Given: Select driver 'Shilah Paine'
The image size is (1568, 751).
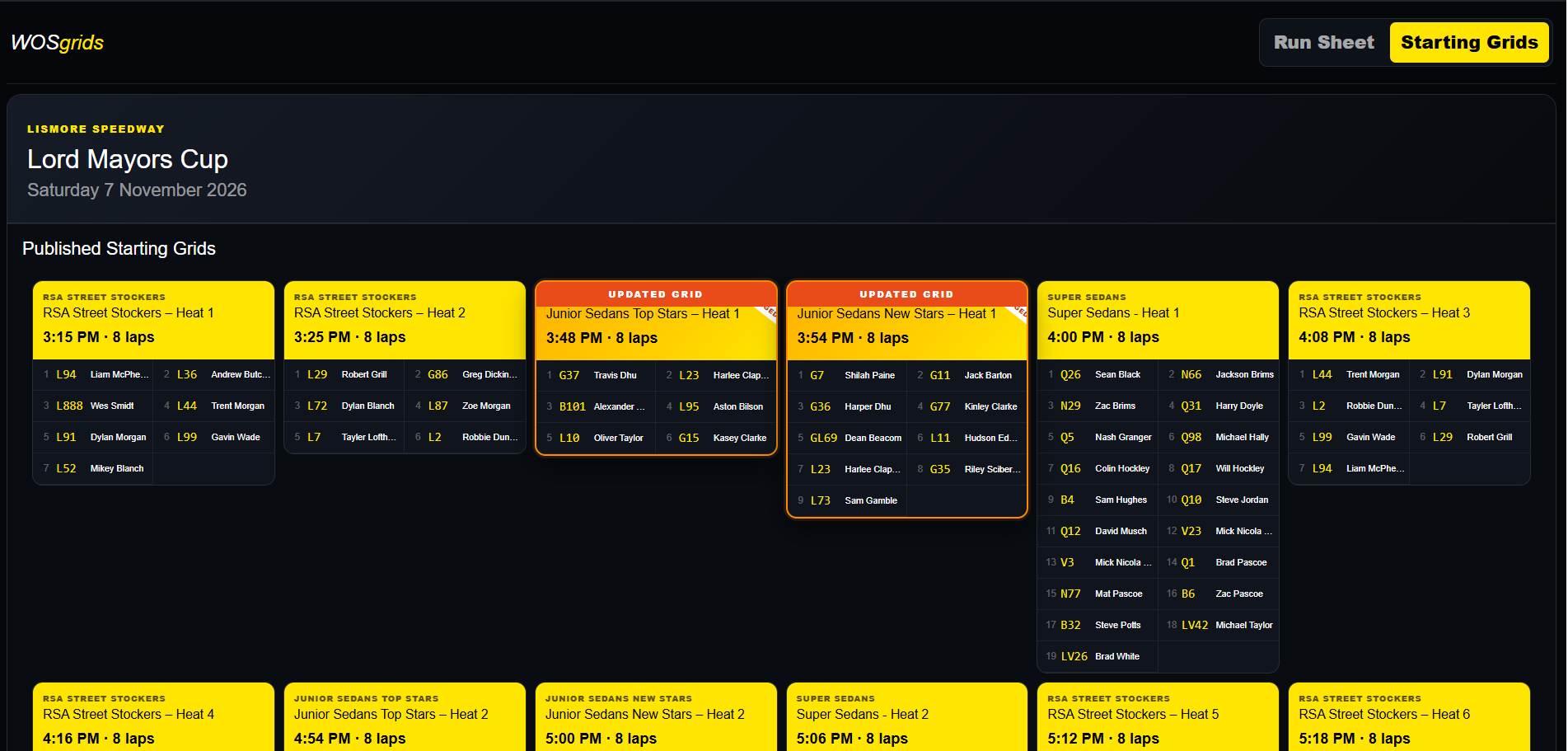Looking at the screenshot, I should coord(869,375).
